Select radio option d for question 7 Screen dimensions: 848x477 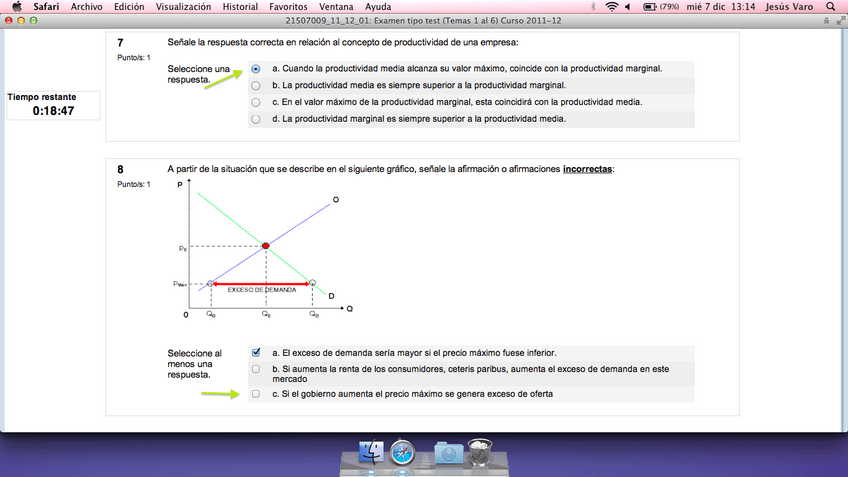coord(257,119)
